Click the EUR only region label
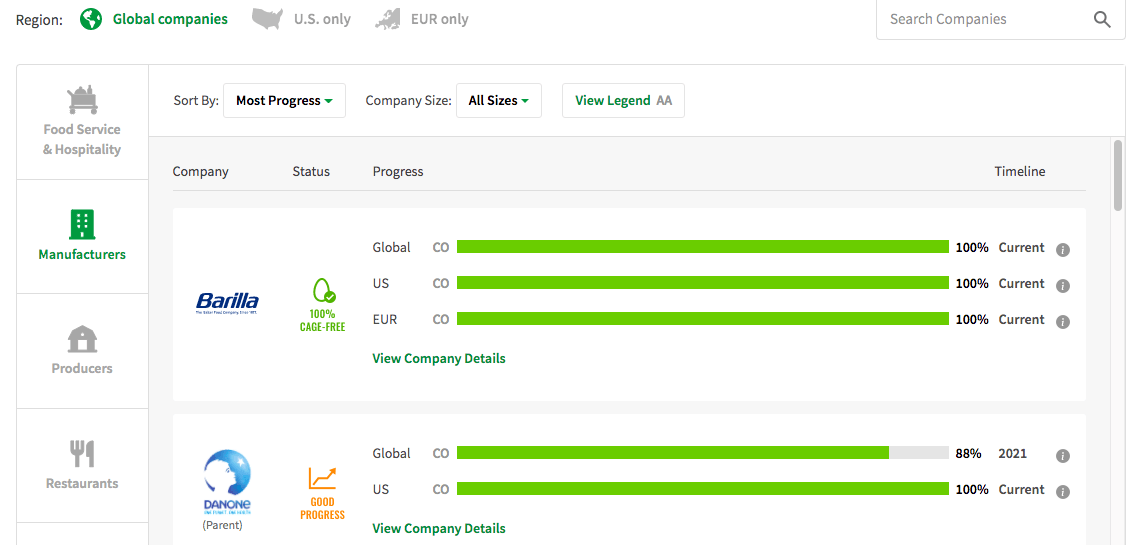 pos(440,20)
